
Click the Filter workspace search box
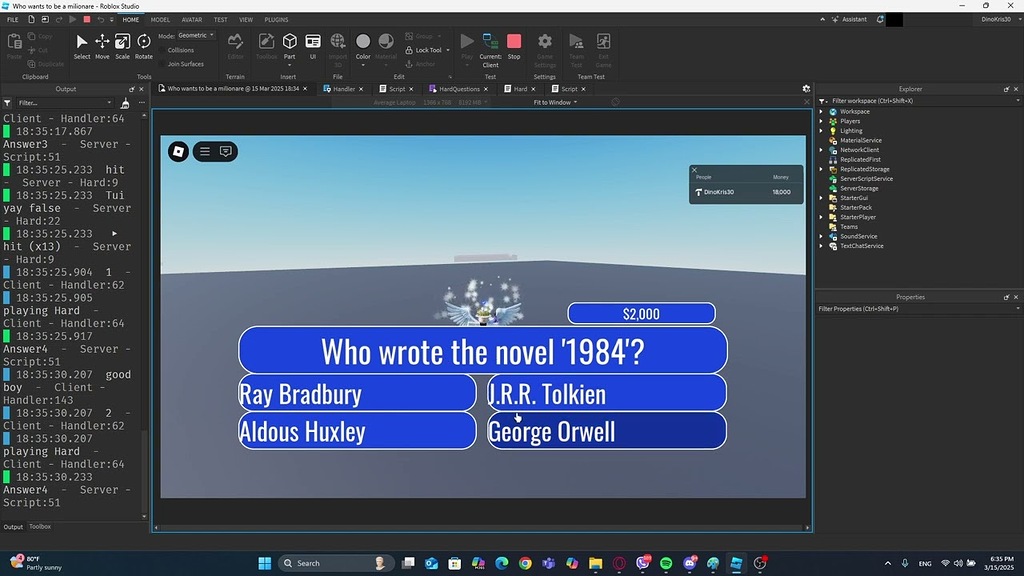pos(921,101)
